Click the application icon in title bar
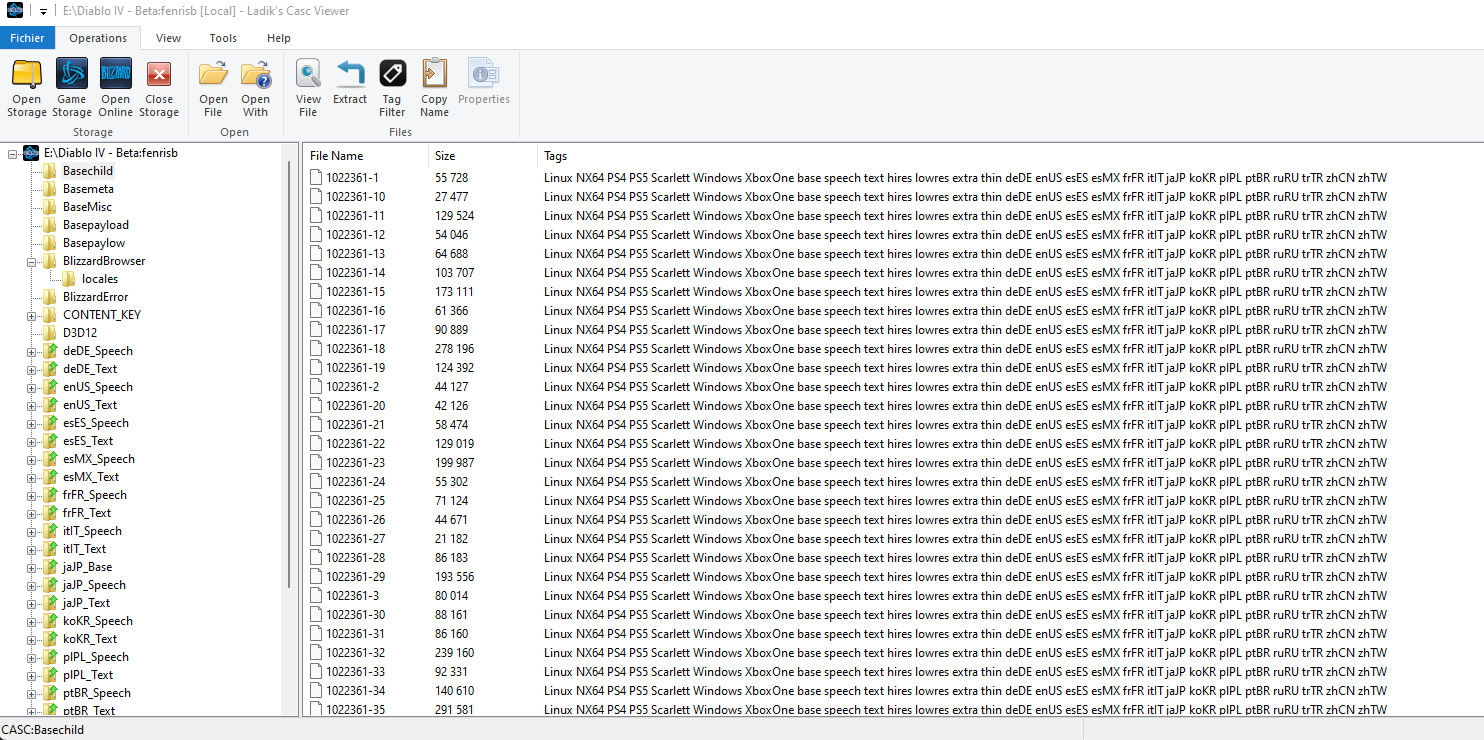1484x740 pixels. 15,11
